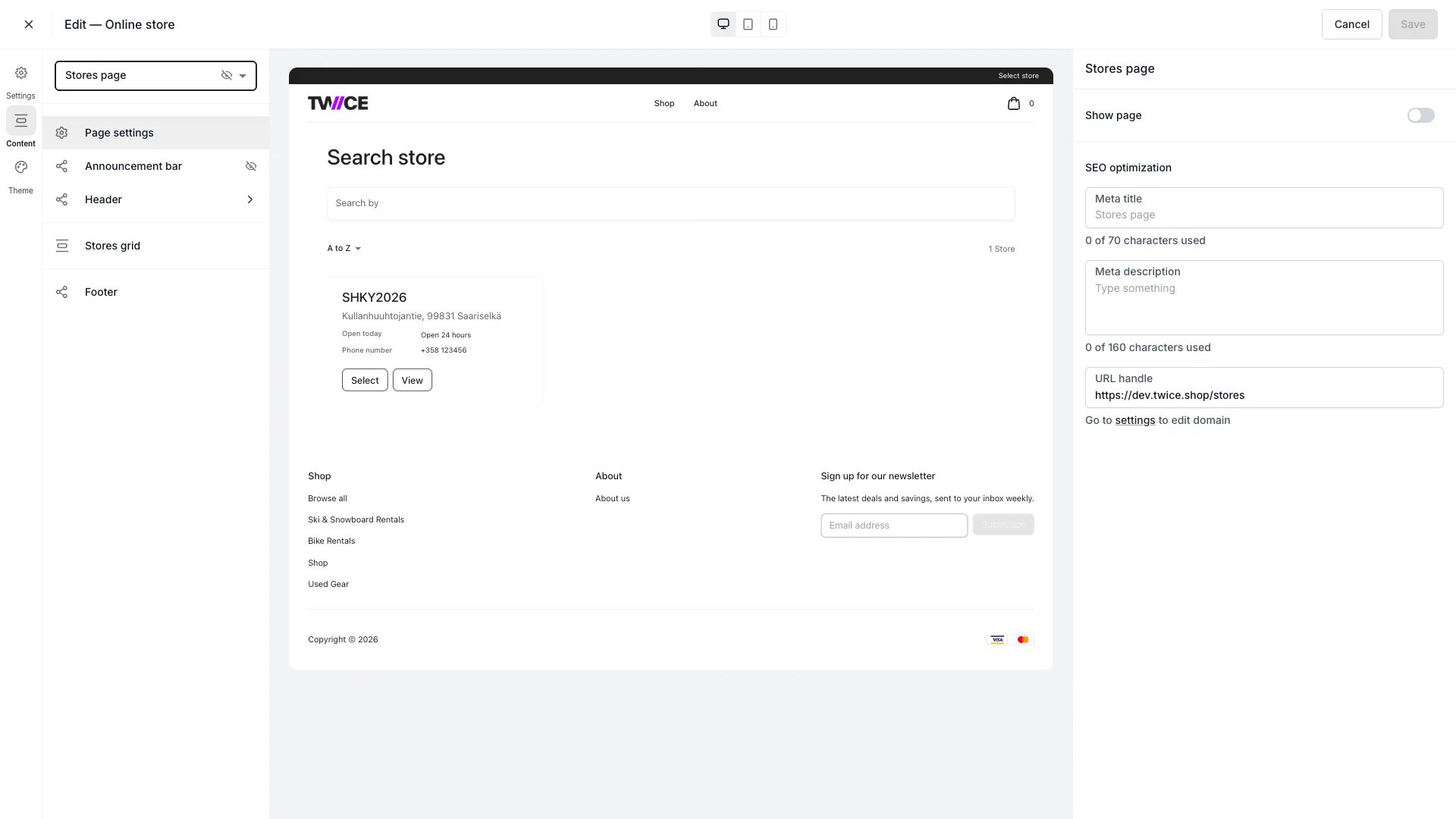Close the editor with the X icon
This screenshot has height=819, width=1456.
[x=29, y=24]
